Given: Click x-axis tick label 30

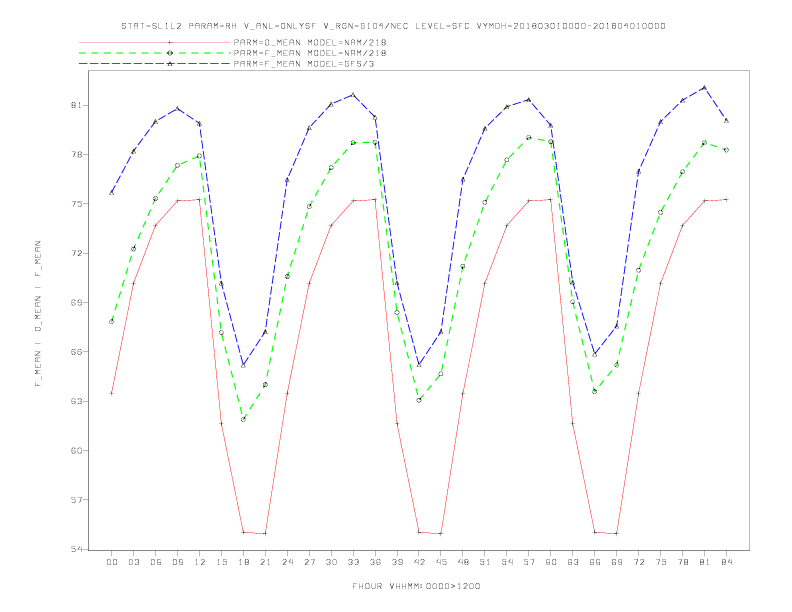Looking at the screenshot, I should tap(331, 562).
